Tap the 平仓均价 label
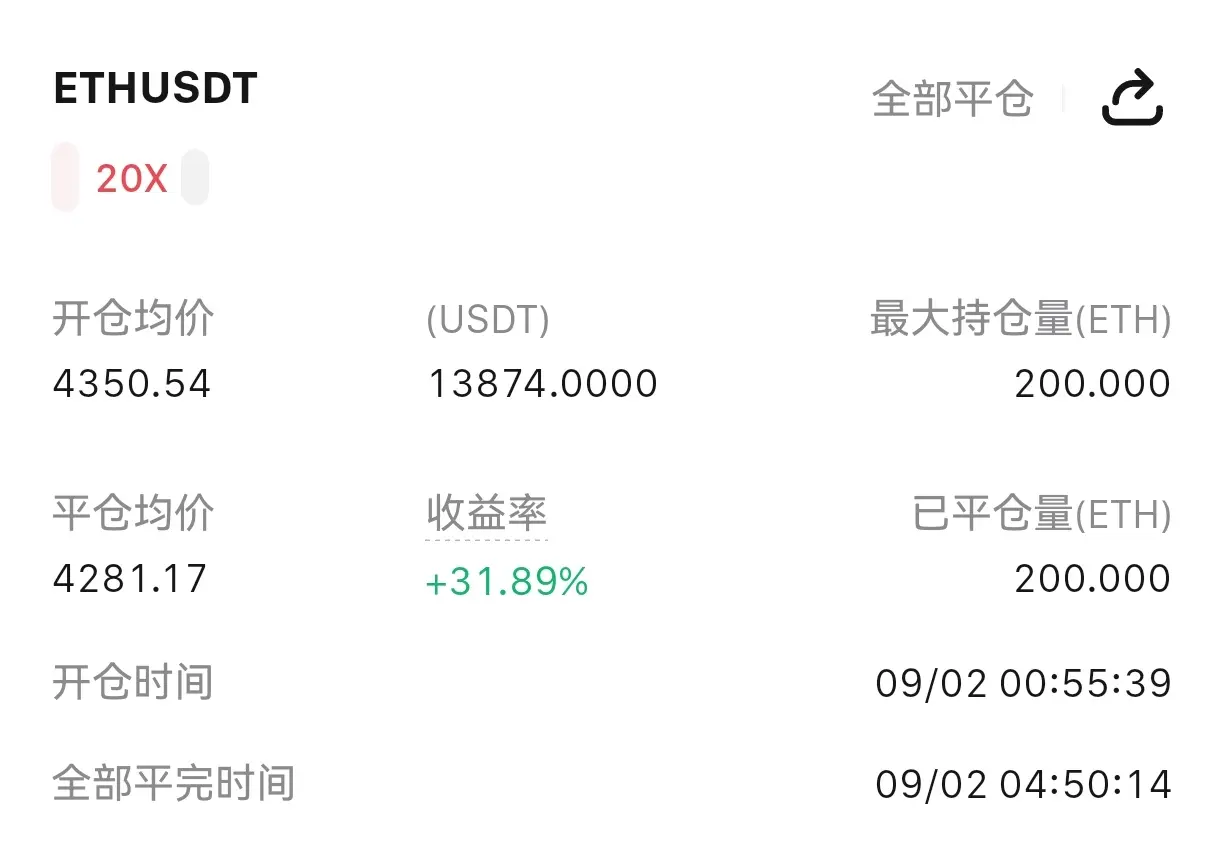This screenshot has height=856, width=1224. 133,514
